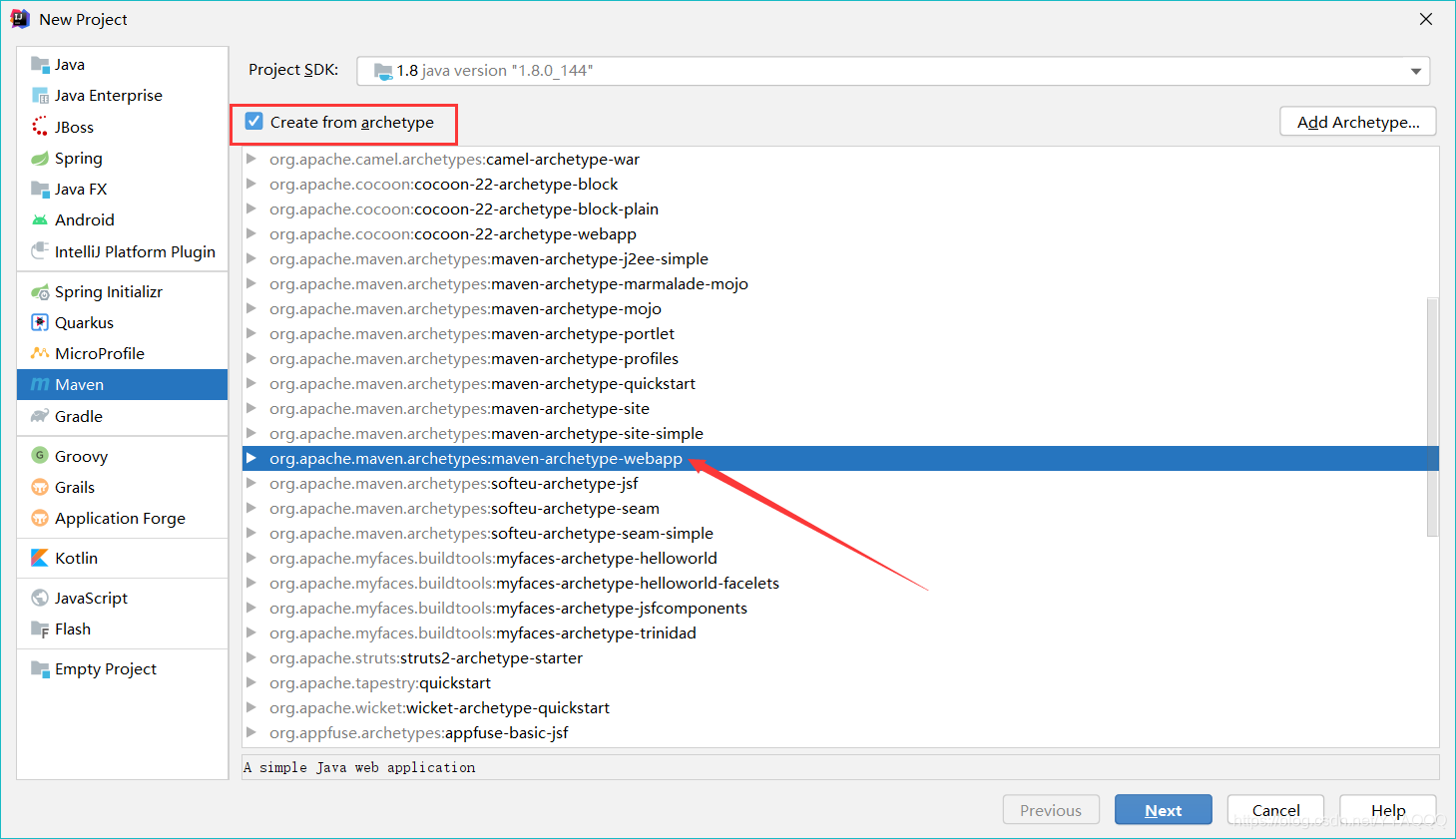Image resolution: width=1456 pixels, height=839 pixels.
Task: Select the Application Forge icon
Action: pyautogui.click(x=40, y=518)
